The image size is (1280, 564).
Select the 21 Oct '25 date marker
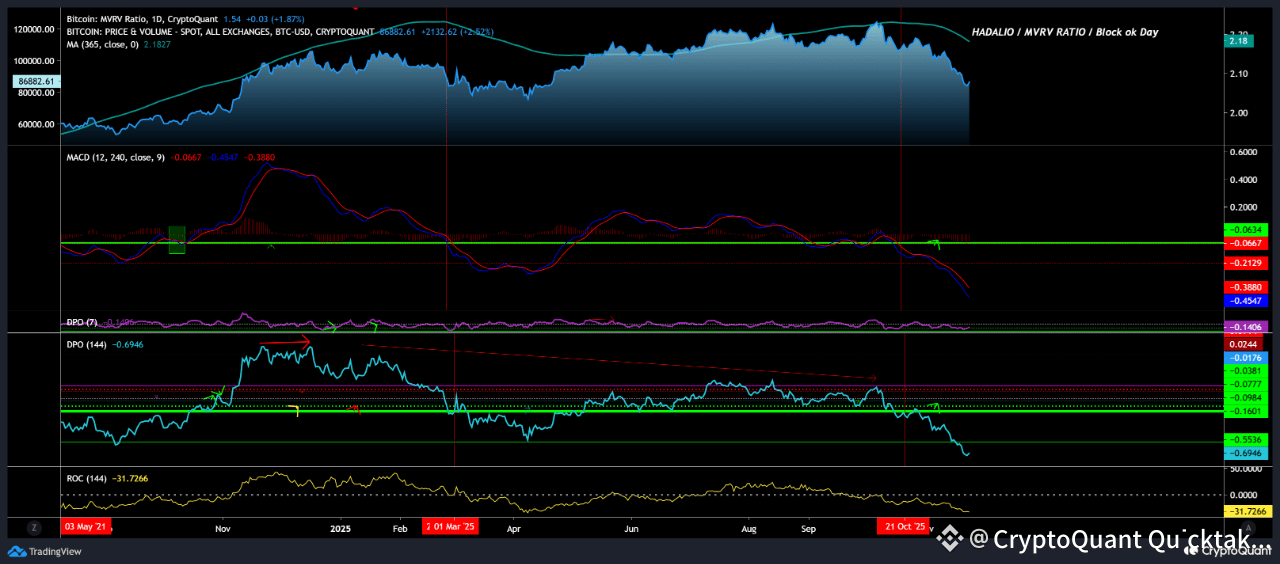(x=902, y=526)
